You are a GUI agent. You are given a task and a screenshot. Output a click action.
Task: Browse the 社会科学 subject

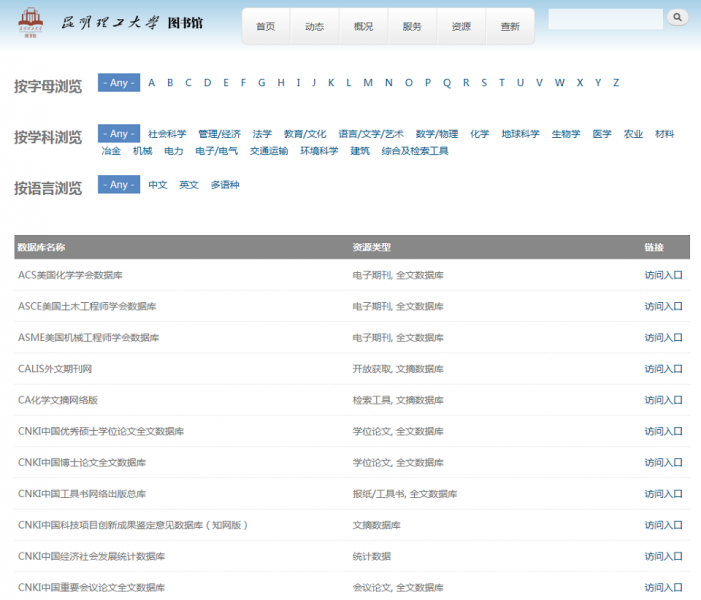click(167, 134)
